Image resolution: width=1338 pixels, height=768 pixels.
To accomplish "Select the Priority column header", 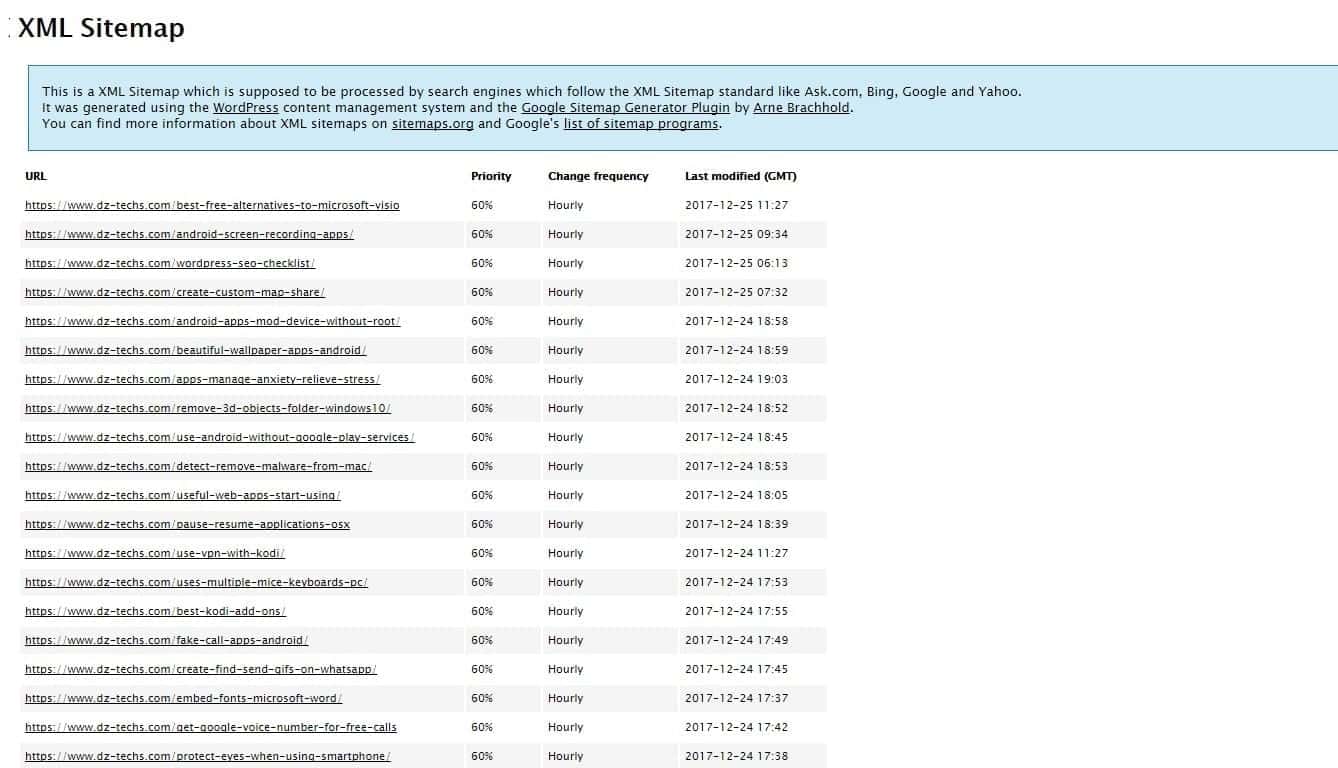I will click(491, 176).
